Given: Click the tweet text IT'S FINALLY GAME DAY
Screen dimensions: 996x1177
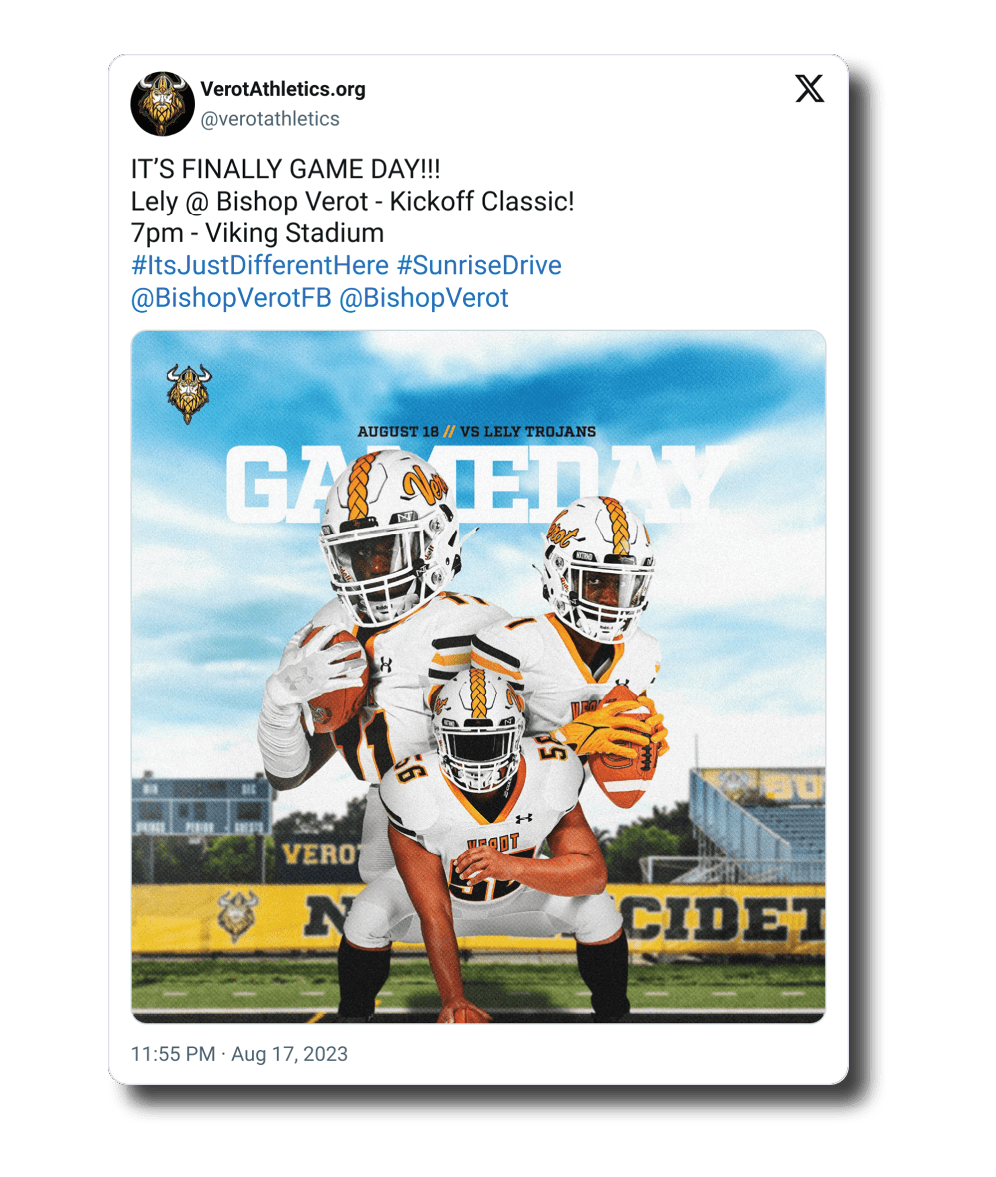Looking at the screenshot, I should click(285, 169).
